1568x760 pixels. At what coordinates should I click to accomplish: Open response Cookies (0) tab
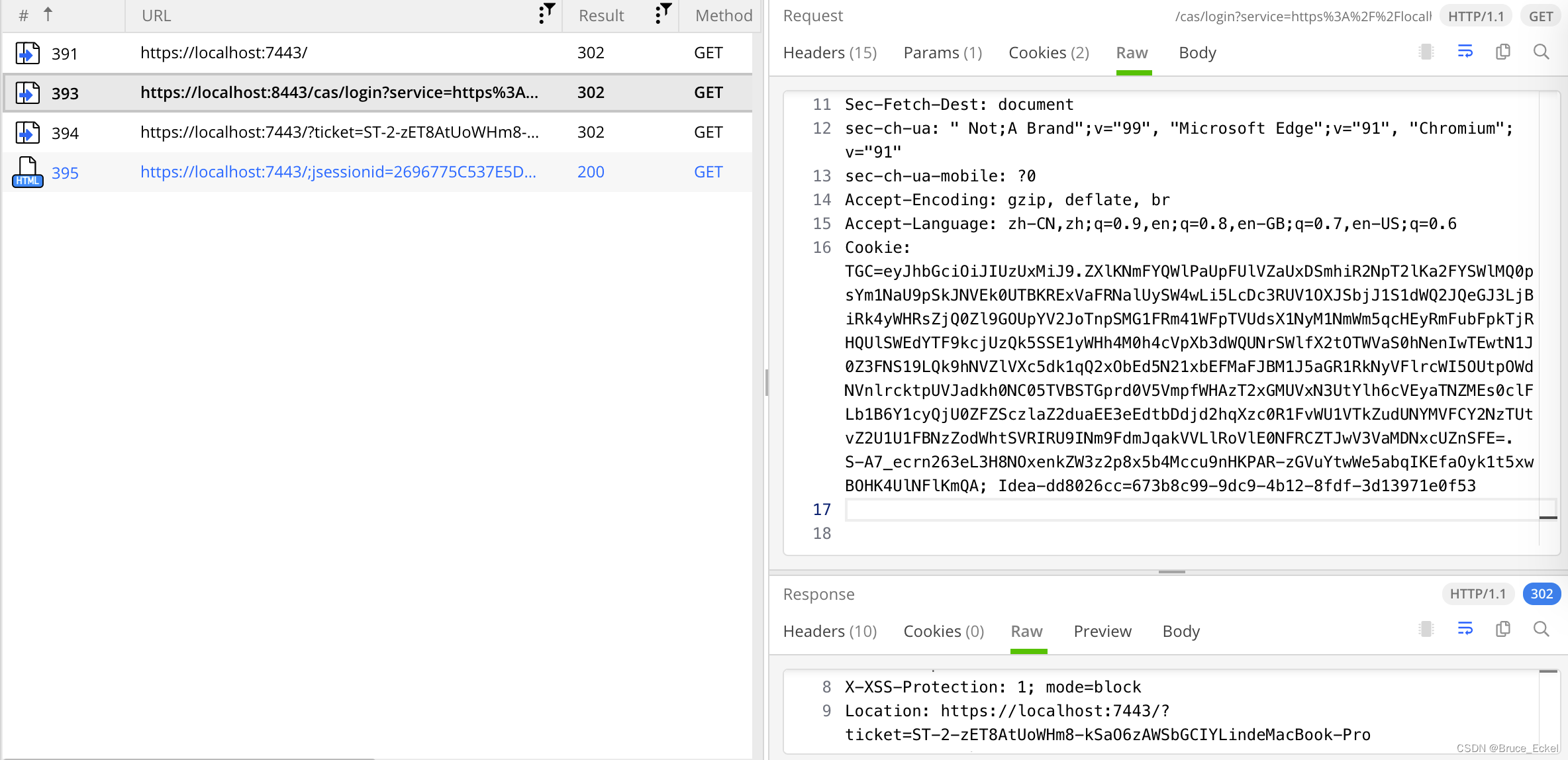pos(944,632)
